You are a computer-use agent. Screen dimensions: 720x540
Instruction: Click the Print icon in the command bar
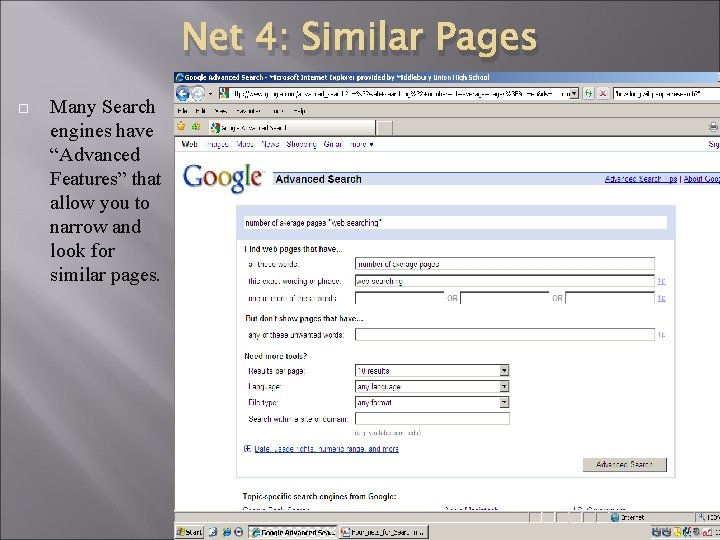pyautogui.click(x=713, y=127)
